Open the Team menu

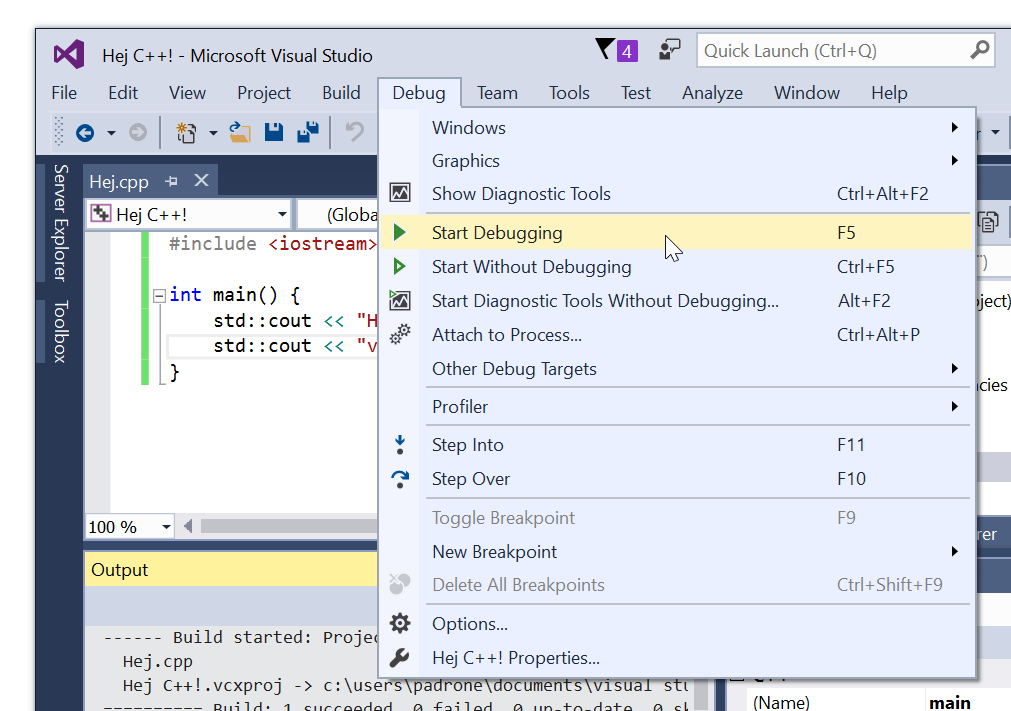point(497,93)
